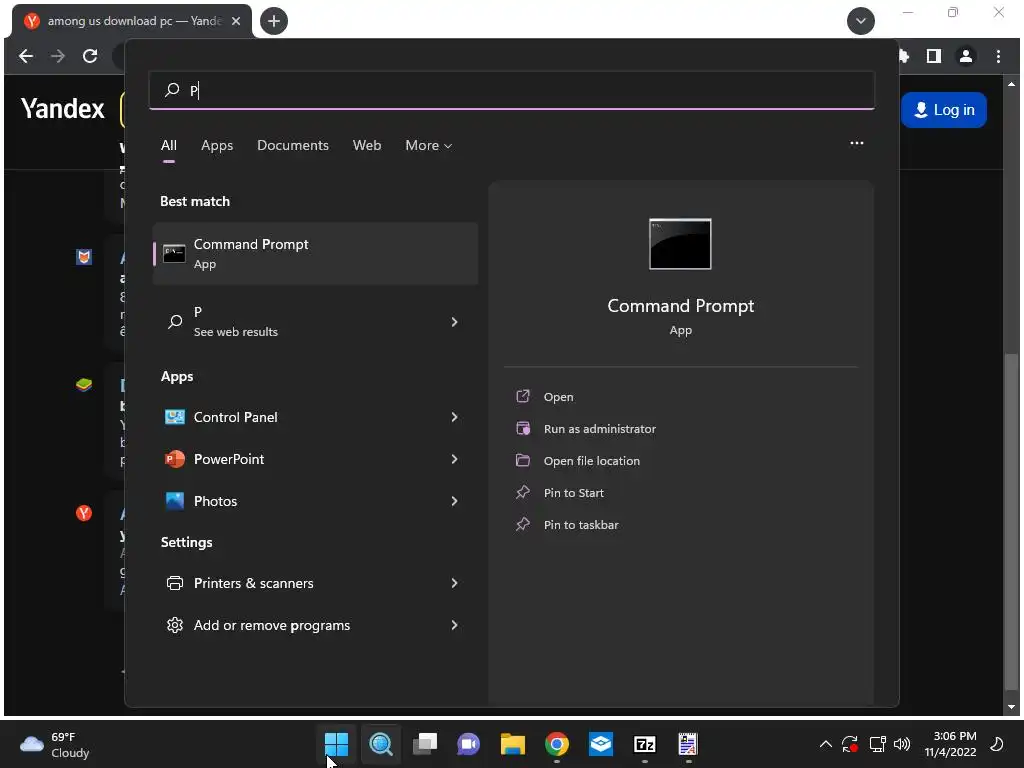This screenshot has width=1024, height=768.
Task: Click the Chrome scrollbar down arrow
Action: (1012, 707)
